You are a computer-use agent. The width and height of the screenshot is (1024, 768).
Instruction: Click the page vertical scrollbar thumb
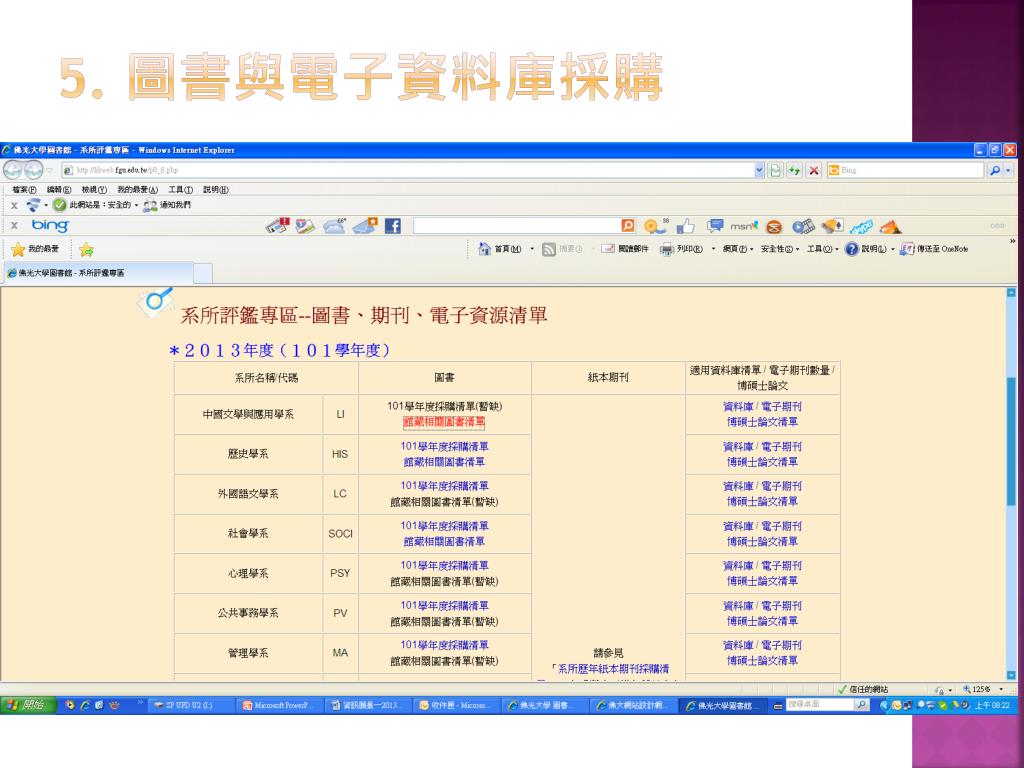click(1011, 440)
